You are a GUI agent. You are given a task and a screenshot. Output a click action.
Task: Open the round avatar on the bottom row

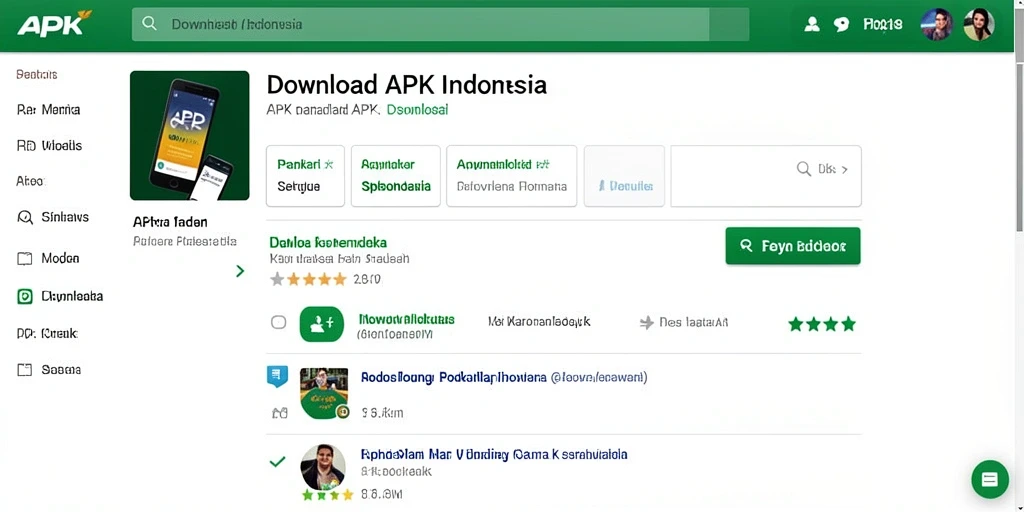323,466
